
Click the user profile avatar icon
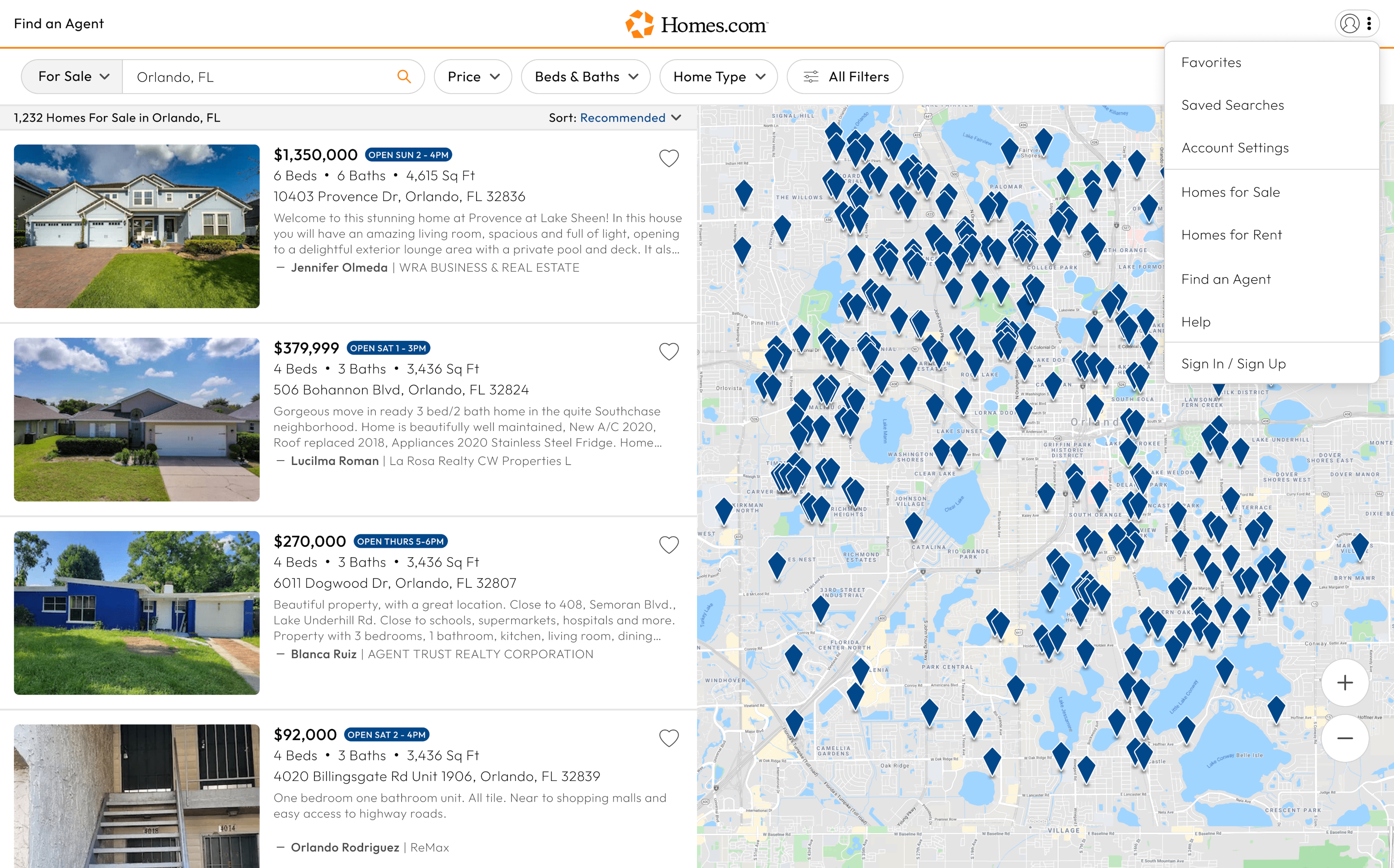(x=1350, y=23)
